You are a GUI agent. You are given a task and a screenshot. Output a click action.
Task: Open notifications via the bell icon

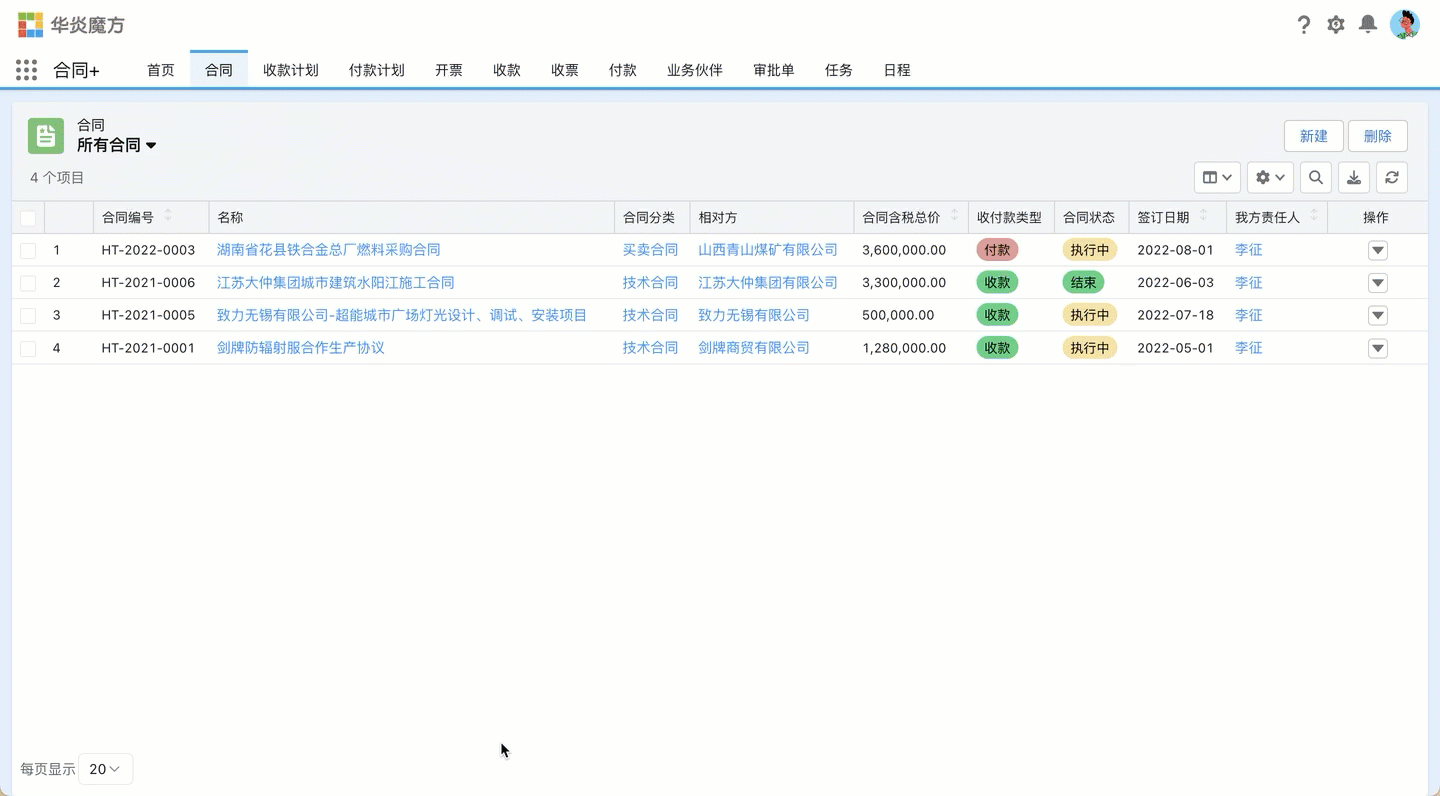[x=1369, y=24]
